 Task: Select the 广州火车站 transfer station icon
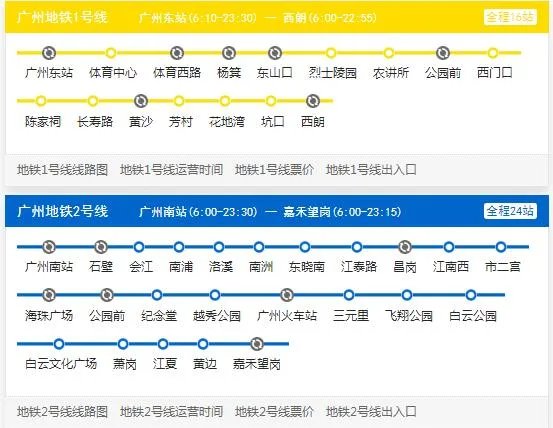(x=287, y=295)
